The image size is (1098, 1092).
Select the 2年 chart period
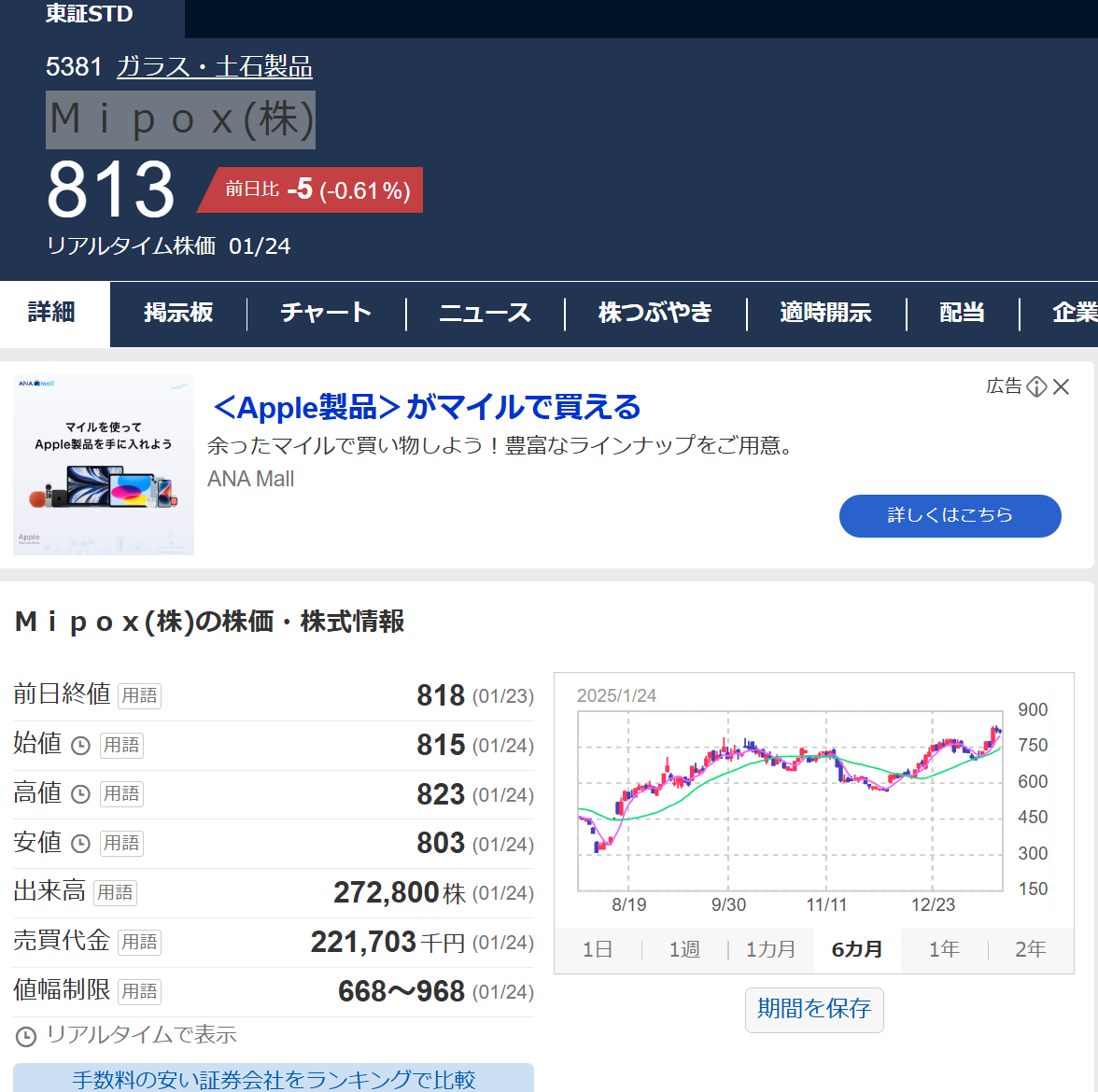click(x=1031, y=950)
